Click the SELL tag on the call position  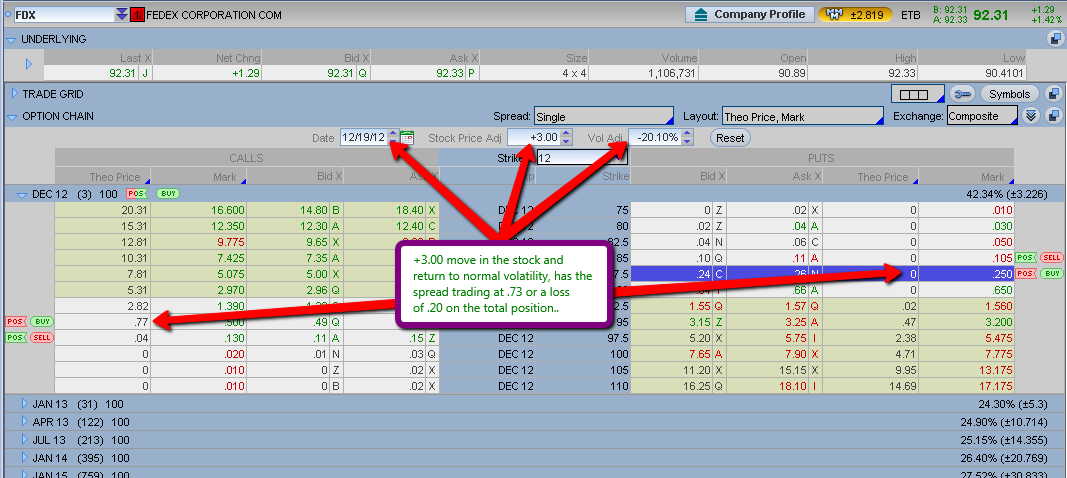click(43, 338)
